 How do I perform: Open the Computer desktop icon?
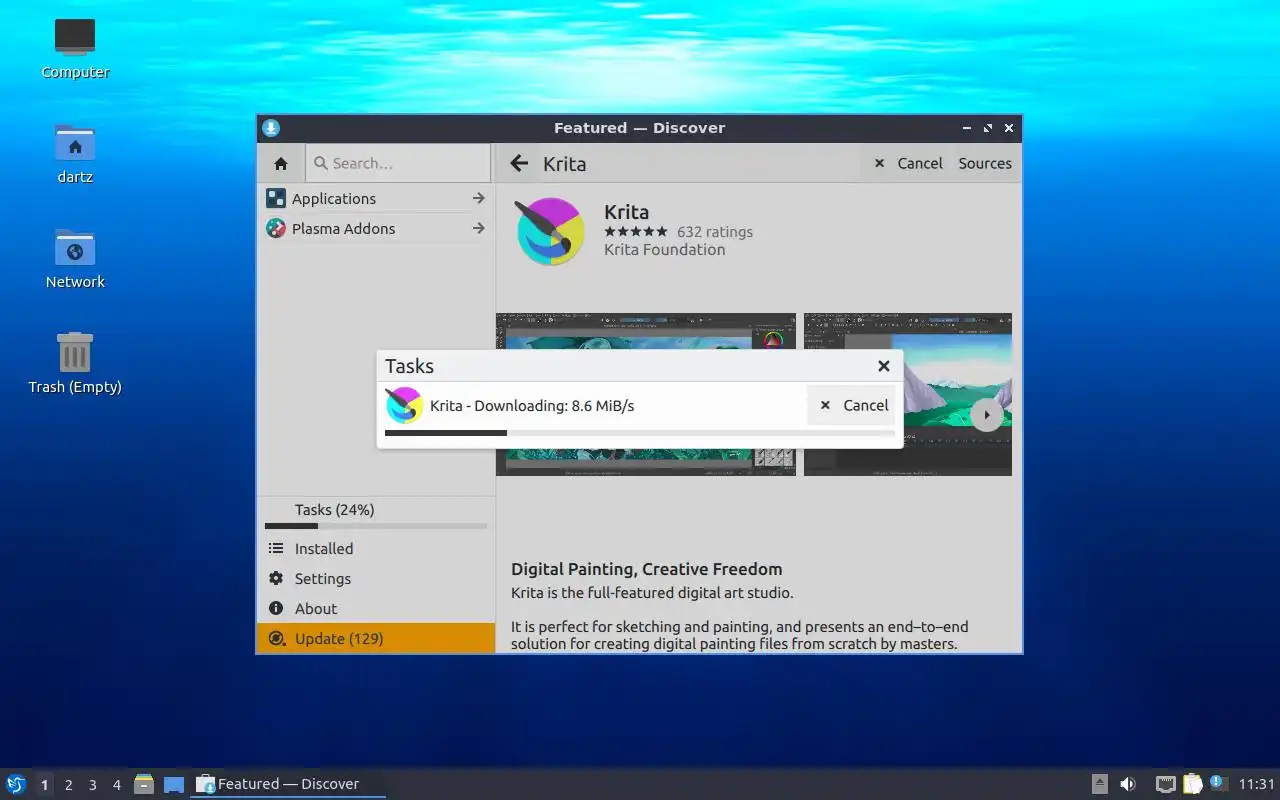coord(75,47)
